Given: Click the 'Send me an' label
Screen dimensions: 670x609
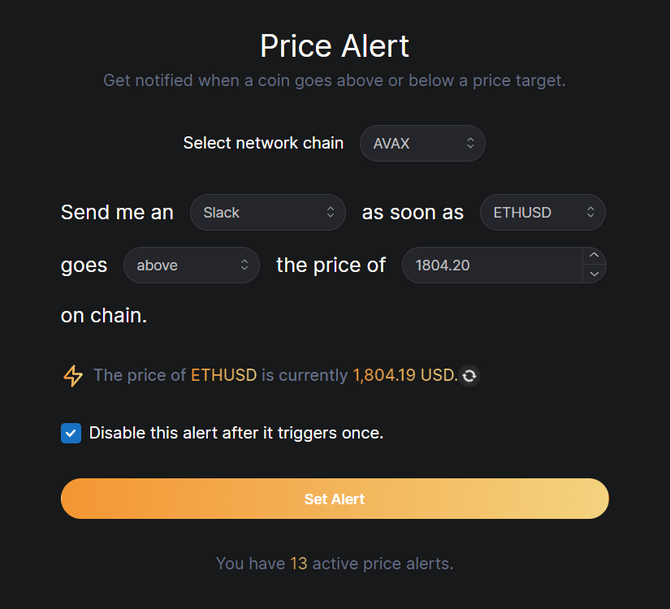Looking at the screenshot, I should 117,212.
